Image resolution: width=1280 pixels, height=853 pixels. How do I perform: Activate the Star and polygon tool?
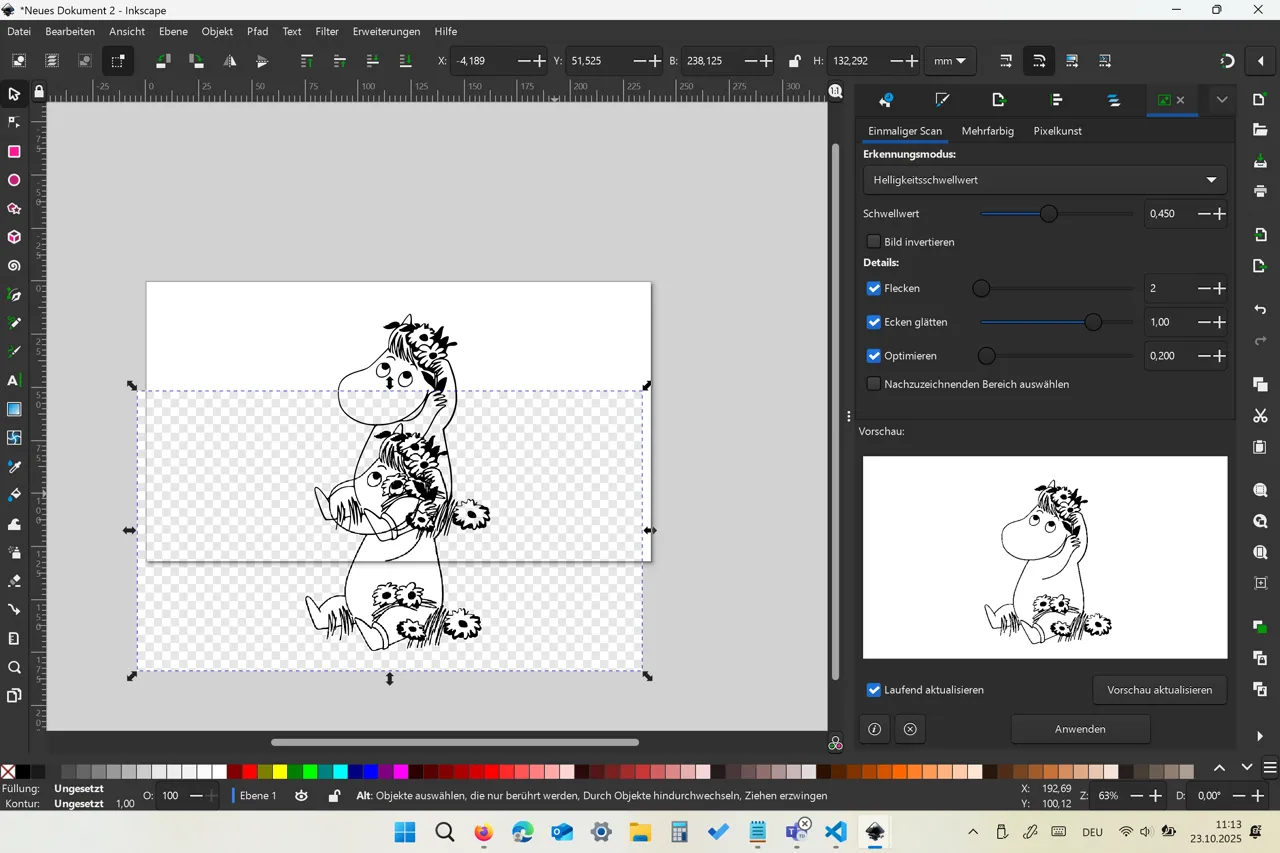(14, 209)
